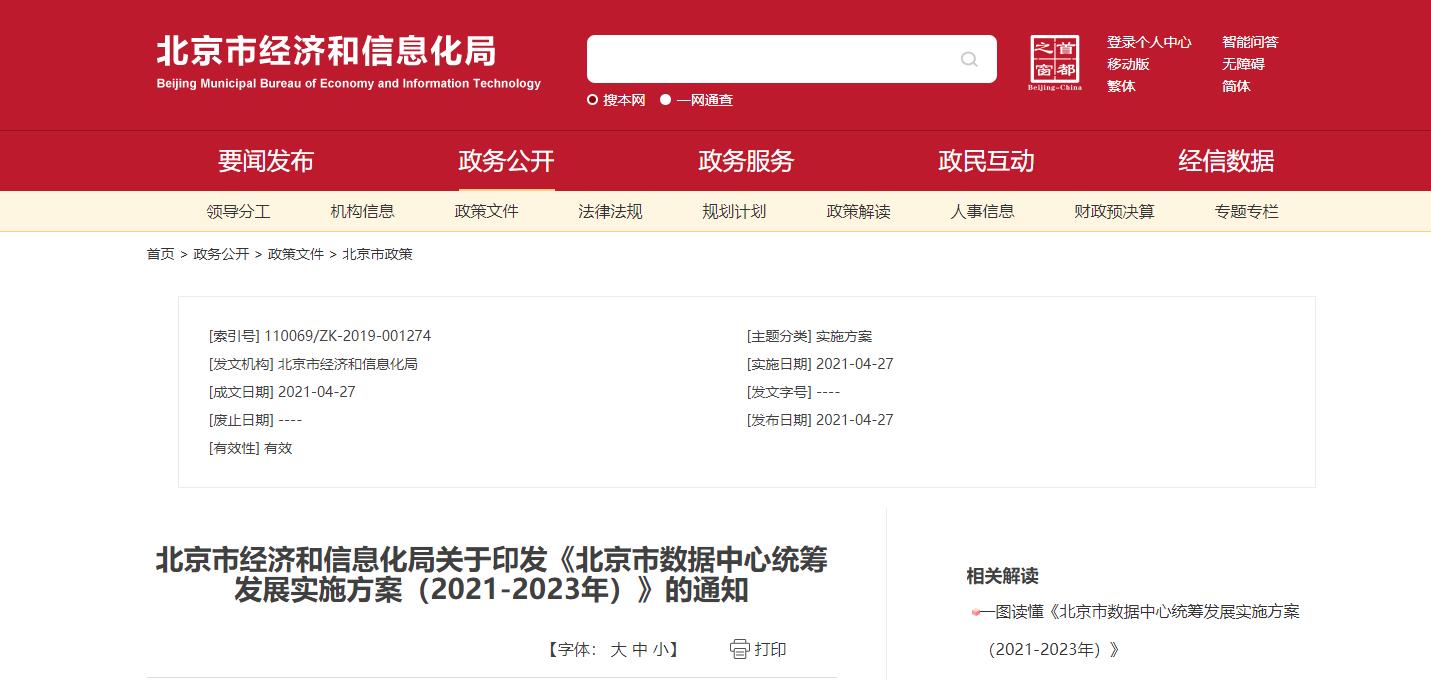Screen dimensions: 1431x680
Task: Set font size to 小
Action: click(x=661, y=650)
